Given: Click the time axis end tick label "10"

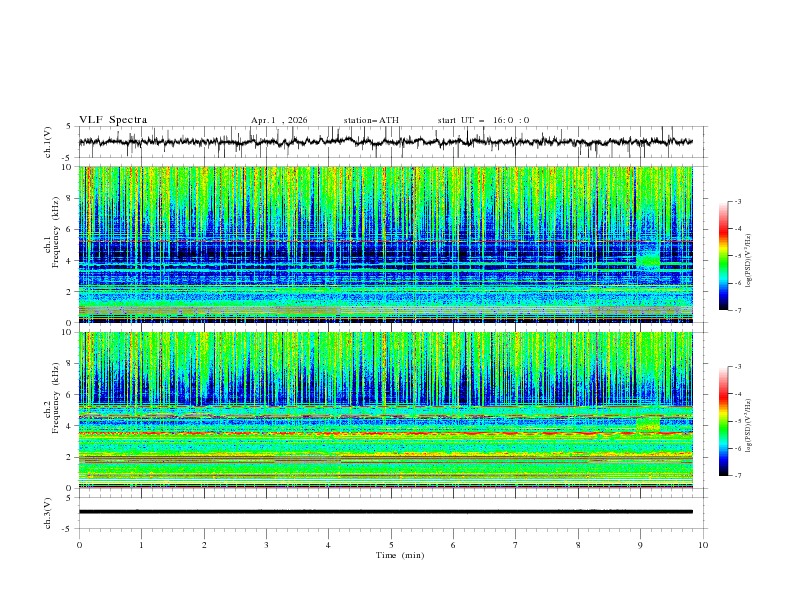Looking at the screenshot, I should [x=703, y=545].
